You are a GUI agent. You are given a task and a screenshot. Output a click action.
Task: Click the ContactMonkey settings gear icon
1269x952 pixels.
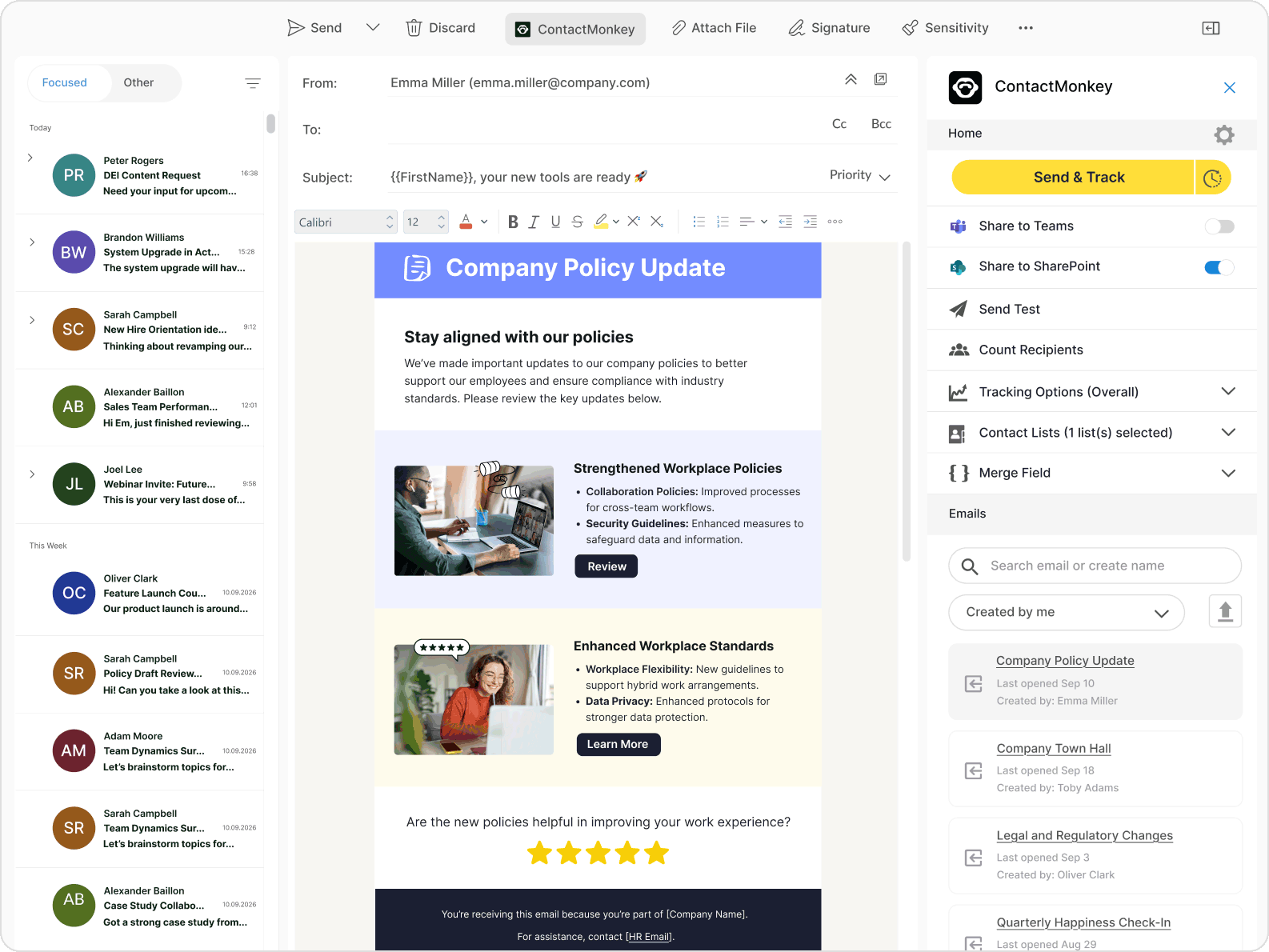(x=1223, y=134)
